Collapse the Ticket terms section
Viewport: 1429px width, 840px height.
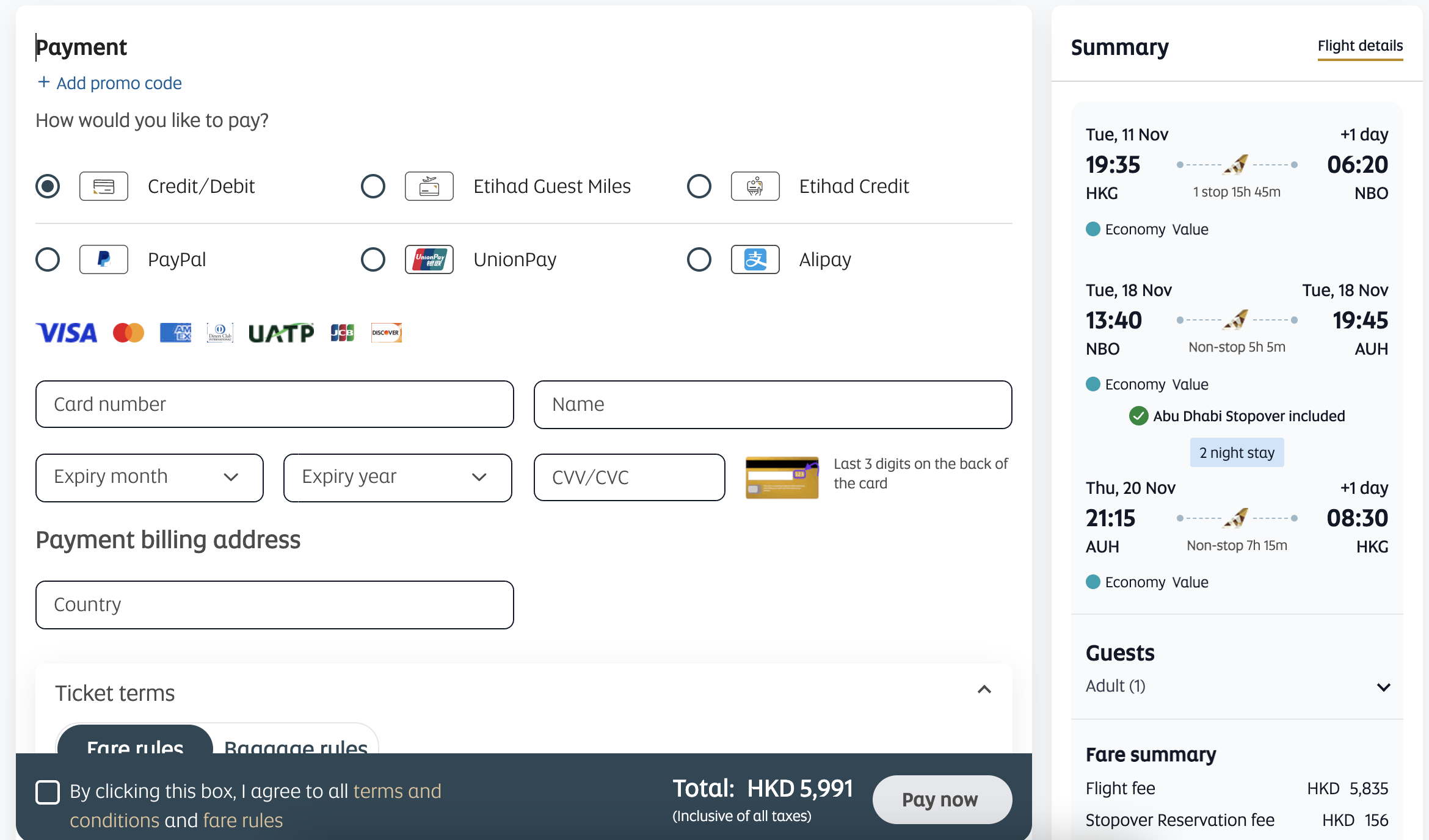coord(984,690)
